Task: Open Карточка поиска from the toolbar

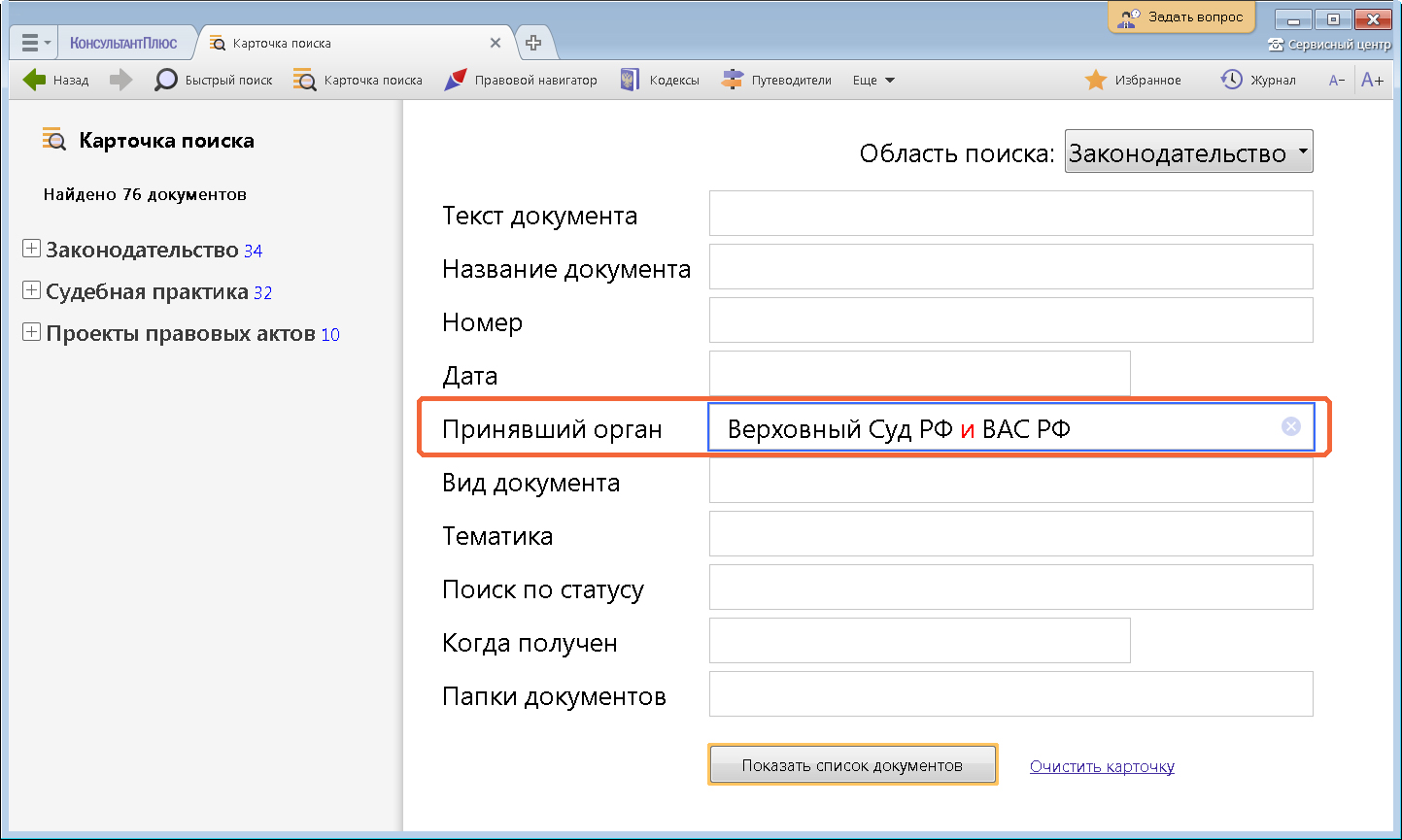Action: click(359, 81)
